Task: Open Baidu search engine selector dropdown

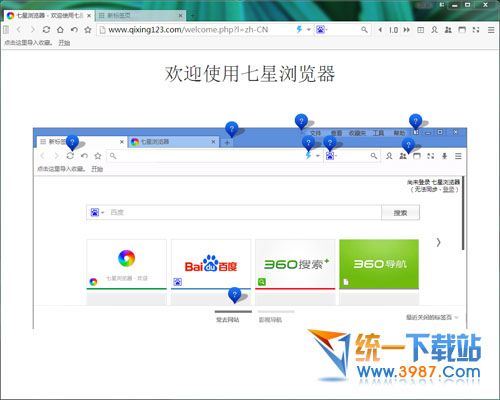Action: tap(322, 30)
